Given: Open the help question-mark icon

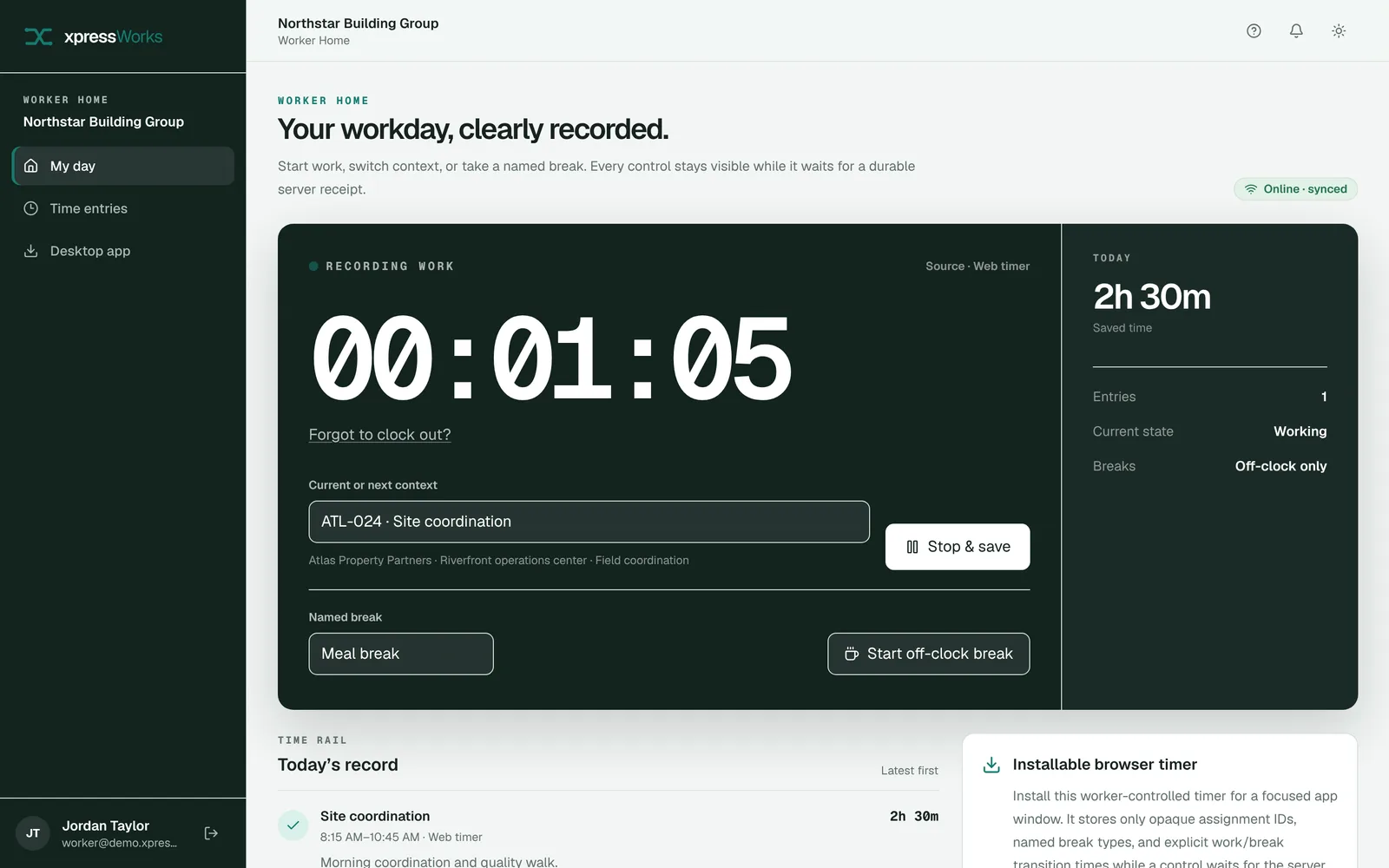Looking at the screenshot, I should pos(1254,31).
